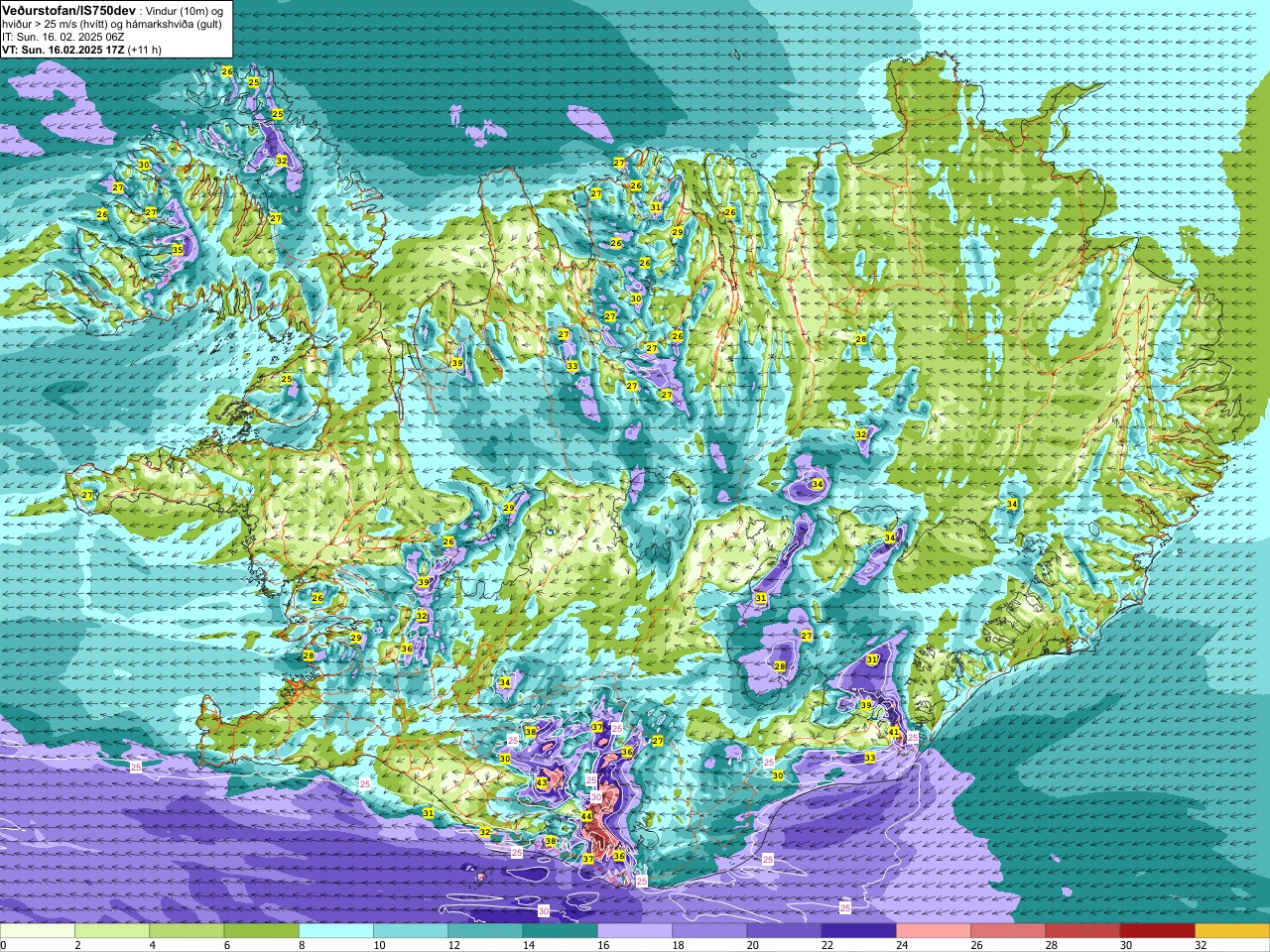Viewport: 1270px width, 952px height.
Task: Click the teal 12–14 m/s legend swatch
Action: click(x=485, y=931)
